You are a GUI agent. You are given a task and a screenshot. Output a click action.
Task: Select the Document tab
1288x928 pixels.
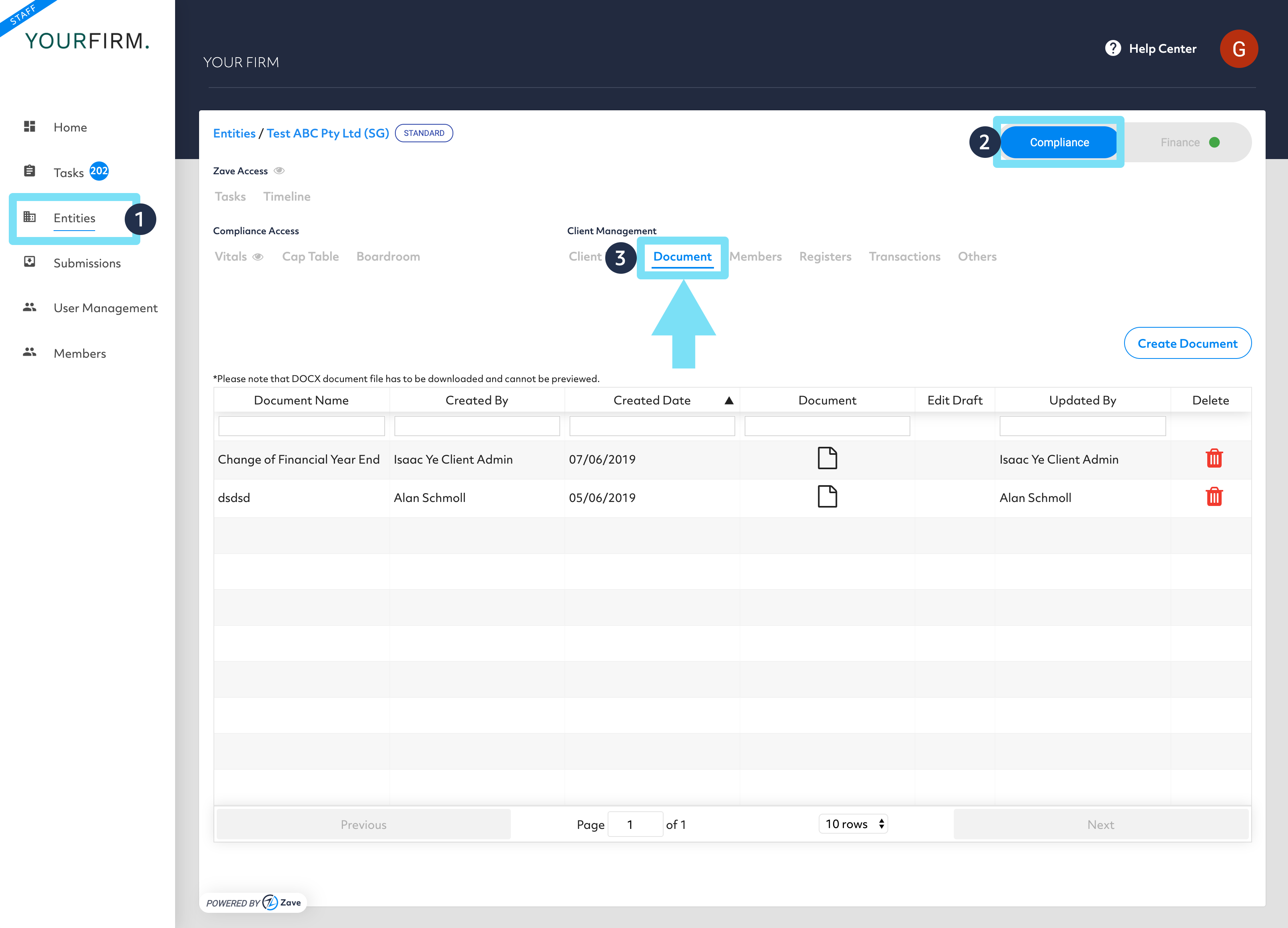click(682, 257)
